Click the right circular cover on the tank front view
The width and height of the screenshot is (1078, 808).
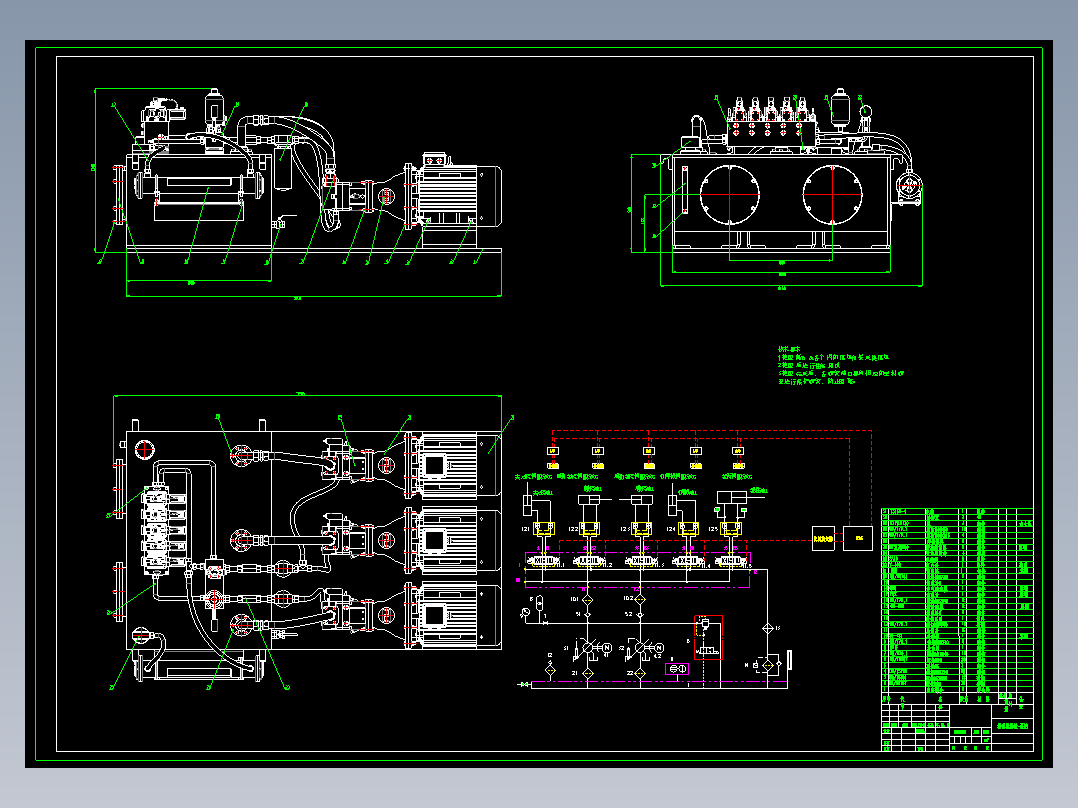832,194
